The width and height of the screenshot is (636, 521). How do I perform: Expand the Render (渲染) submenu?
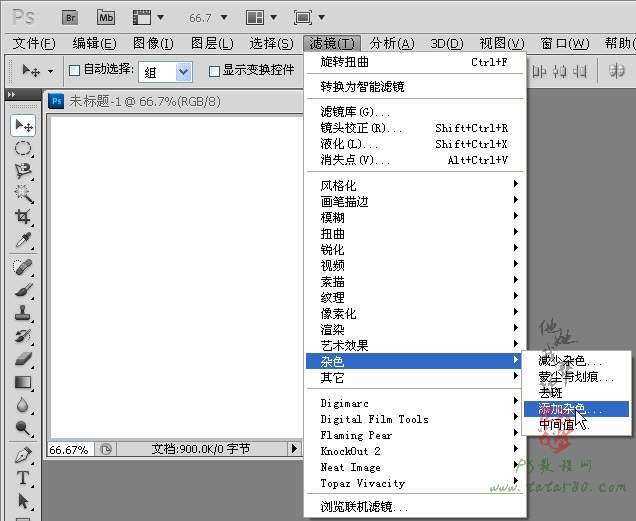(x=415, y=329)
